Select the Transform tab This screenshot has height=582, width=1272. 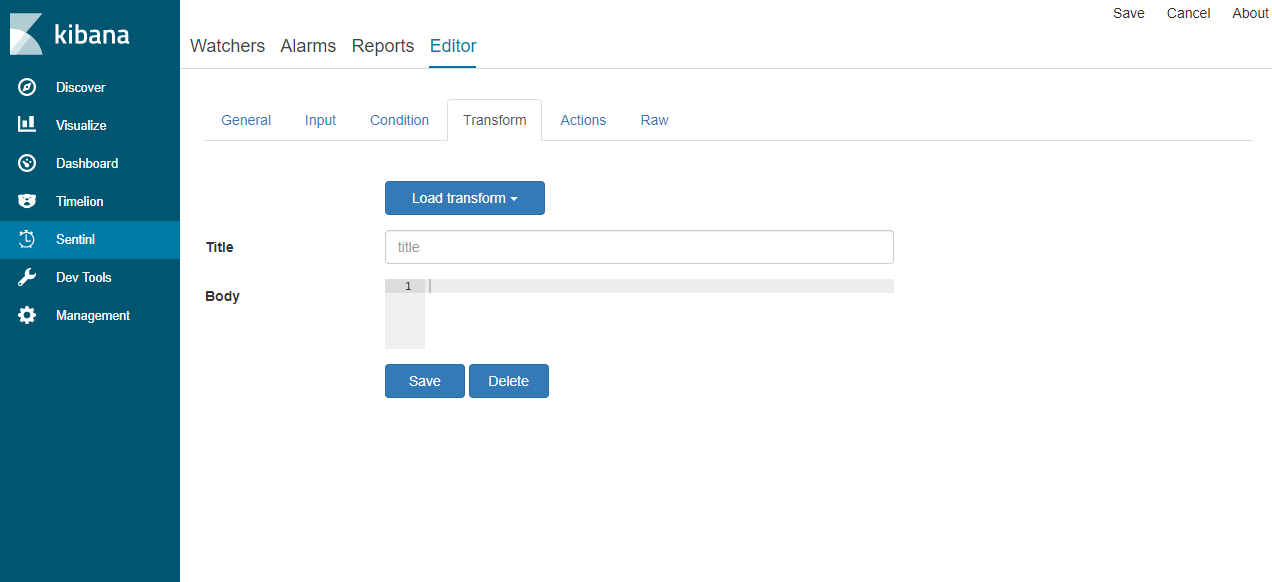(x=494, y=120)
